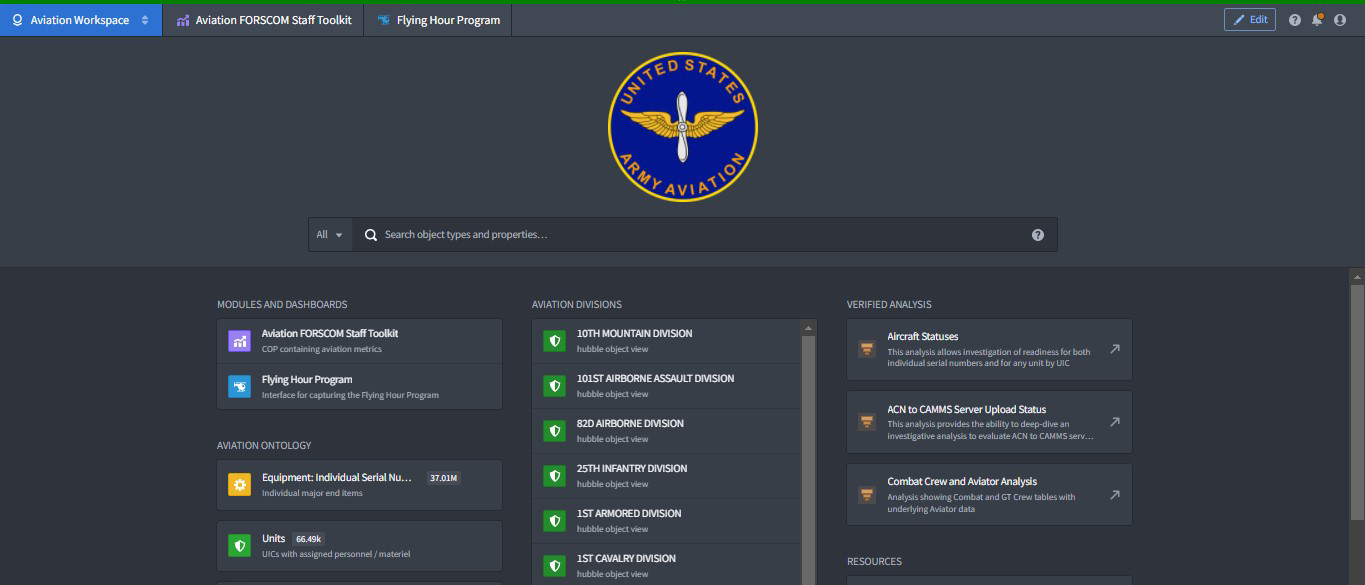
Task: Open Combat Crew Analysis external arrow
Action: pos(1115,494)
